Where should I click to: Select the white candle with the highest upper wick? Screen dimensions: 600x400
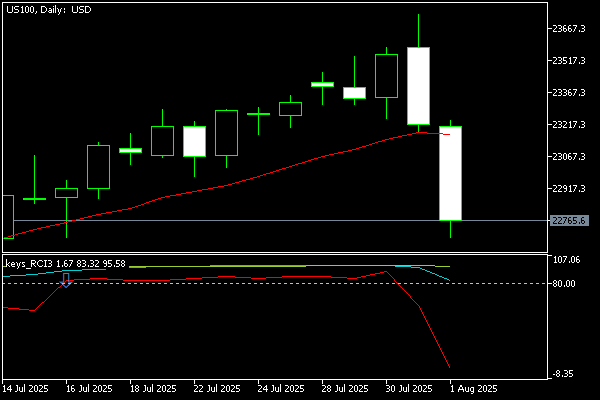[418, 86]
